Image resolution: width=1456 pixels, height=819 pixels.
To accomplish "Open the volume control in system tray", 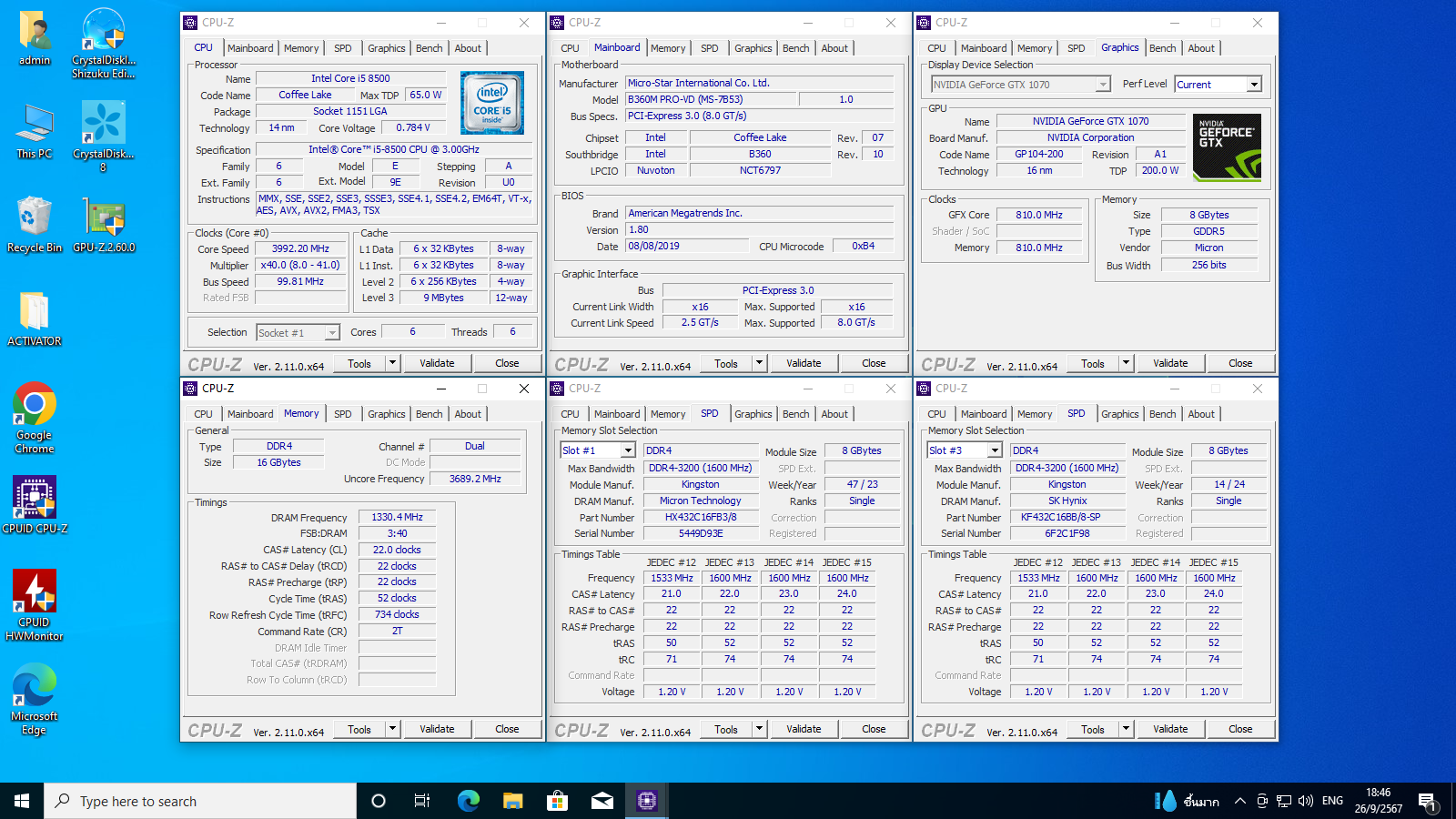I will (x=1306, y=801).
